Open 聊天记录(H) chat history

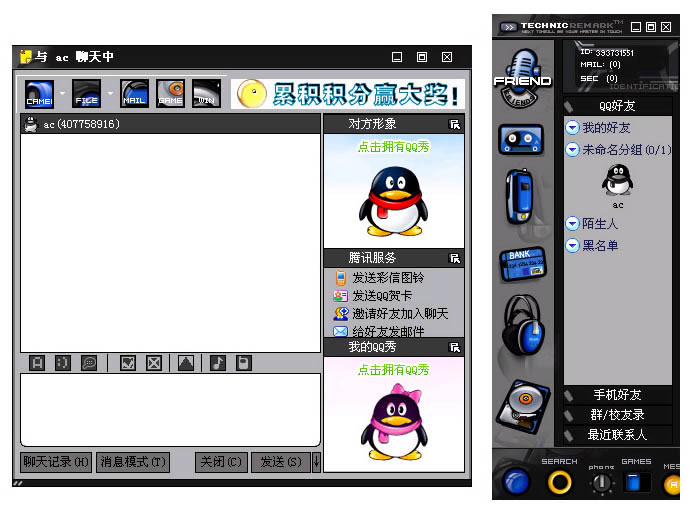tap(56, 462)
